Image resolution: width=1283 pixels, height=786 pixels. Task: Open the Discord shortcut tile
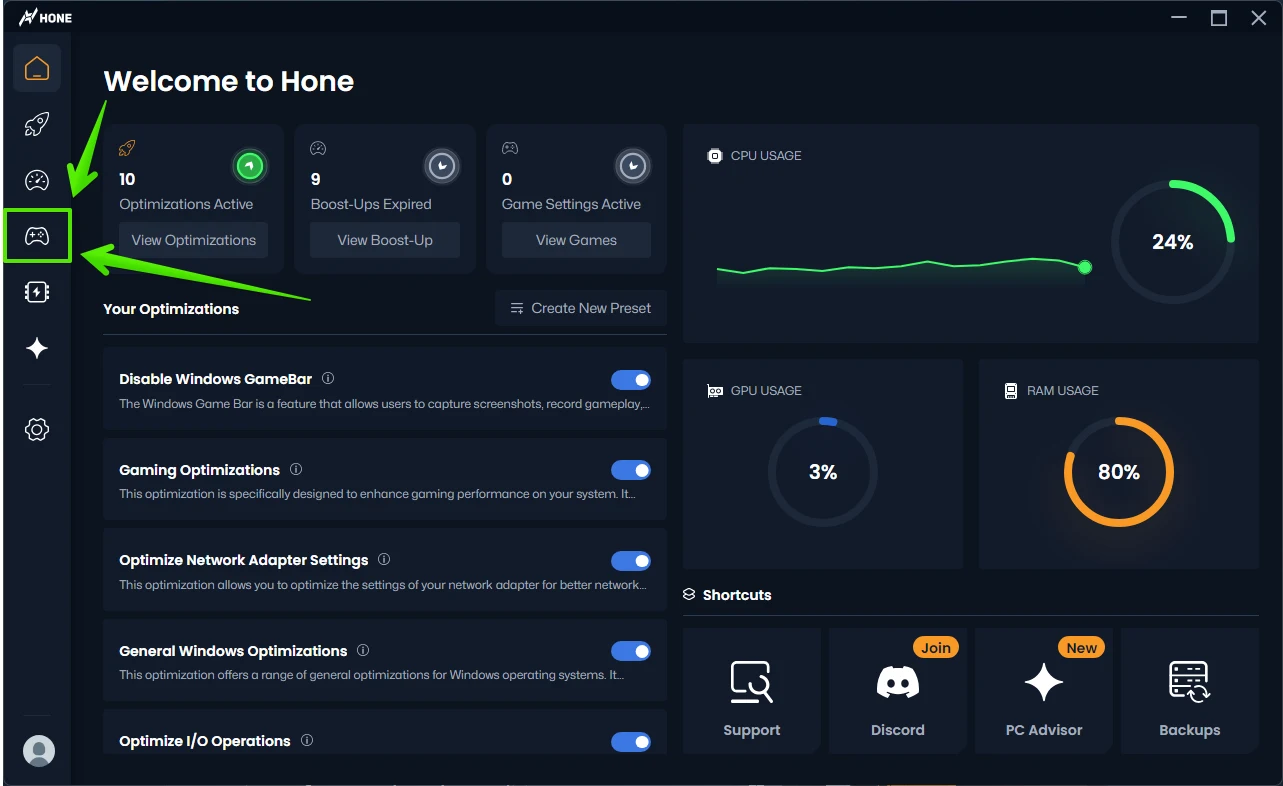pos(897,691)
